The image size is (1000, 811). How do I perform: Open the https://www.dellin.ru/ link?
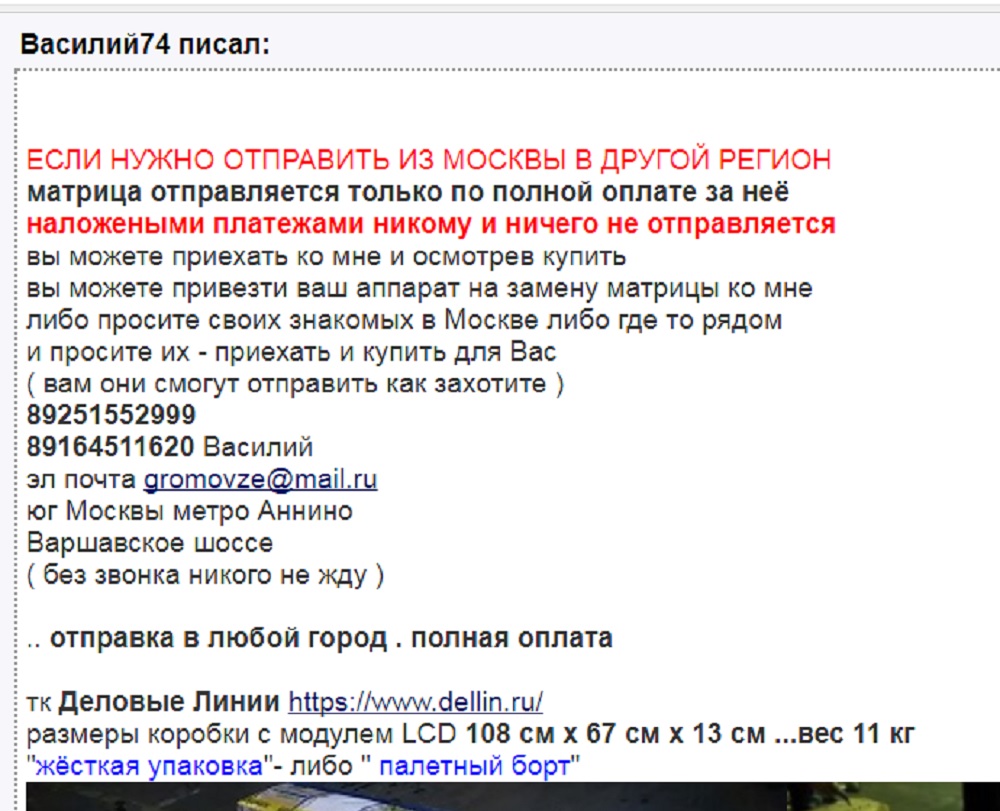(415, 702)
